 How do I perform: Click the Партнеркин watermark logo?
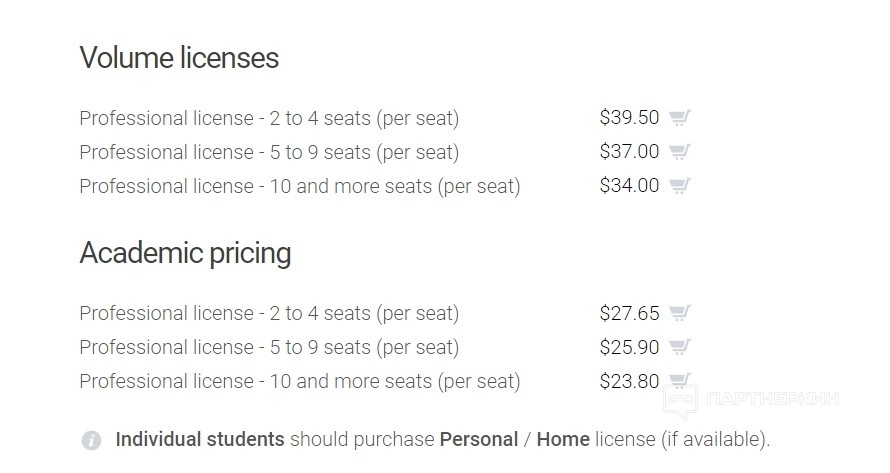751,399
